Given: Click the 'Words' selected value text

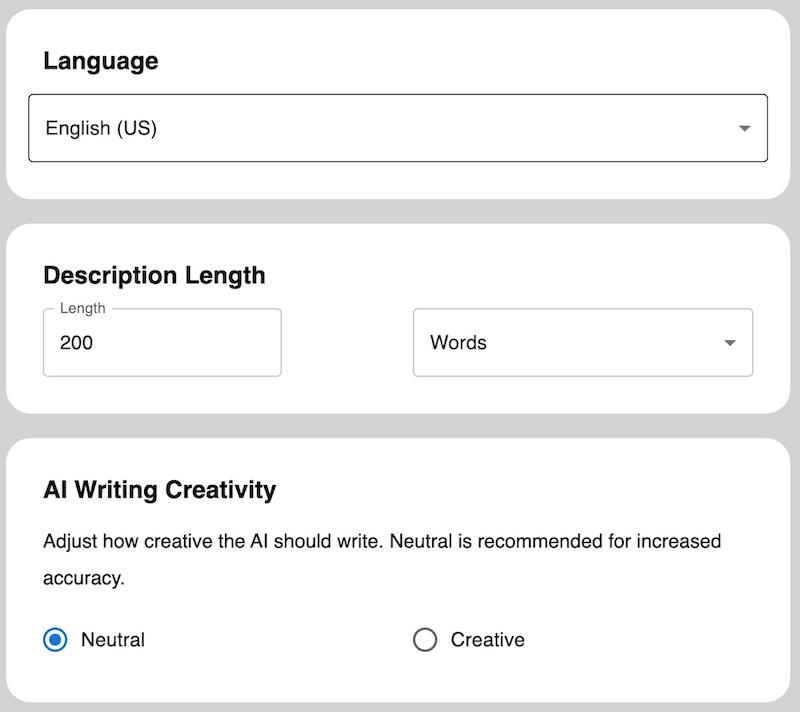Looking at the screenshot, I should pos(458,343).
